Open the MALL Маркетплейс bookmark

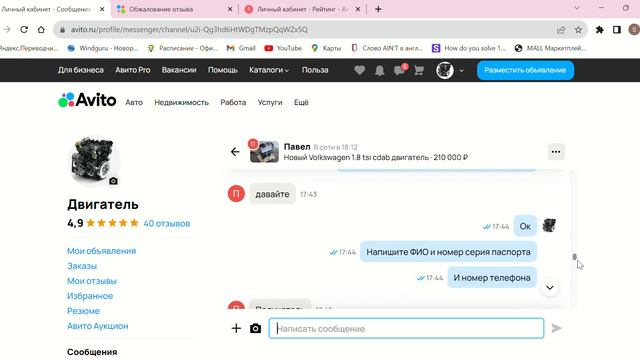(x=550, y=48)
